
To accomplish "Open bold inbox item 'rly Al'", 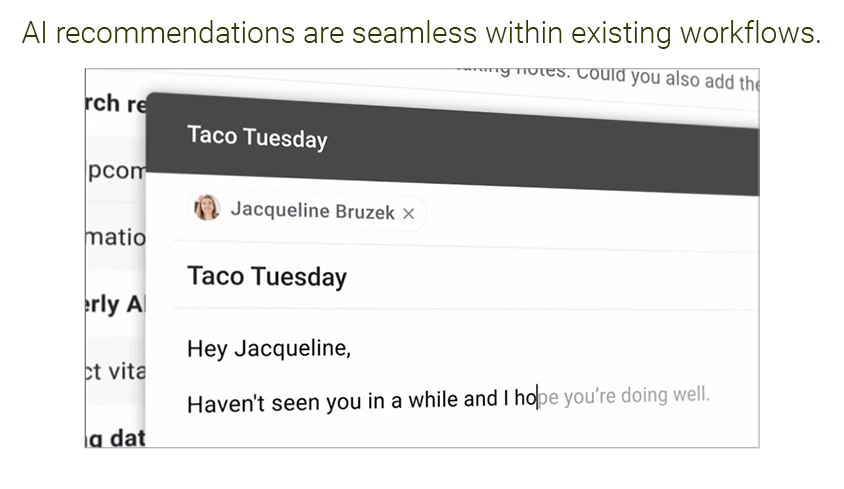I will [x=115, y=304].
